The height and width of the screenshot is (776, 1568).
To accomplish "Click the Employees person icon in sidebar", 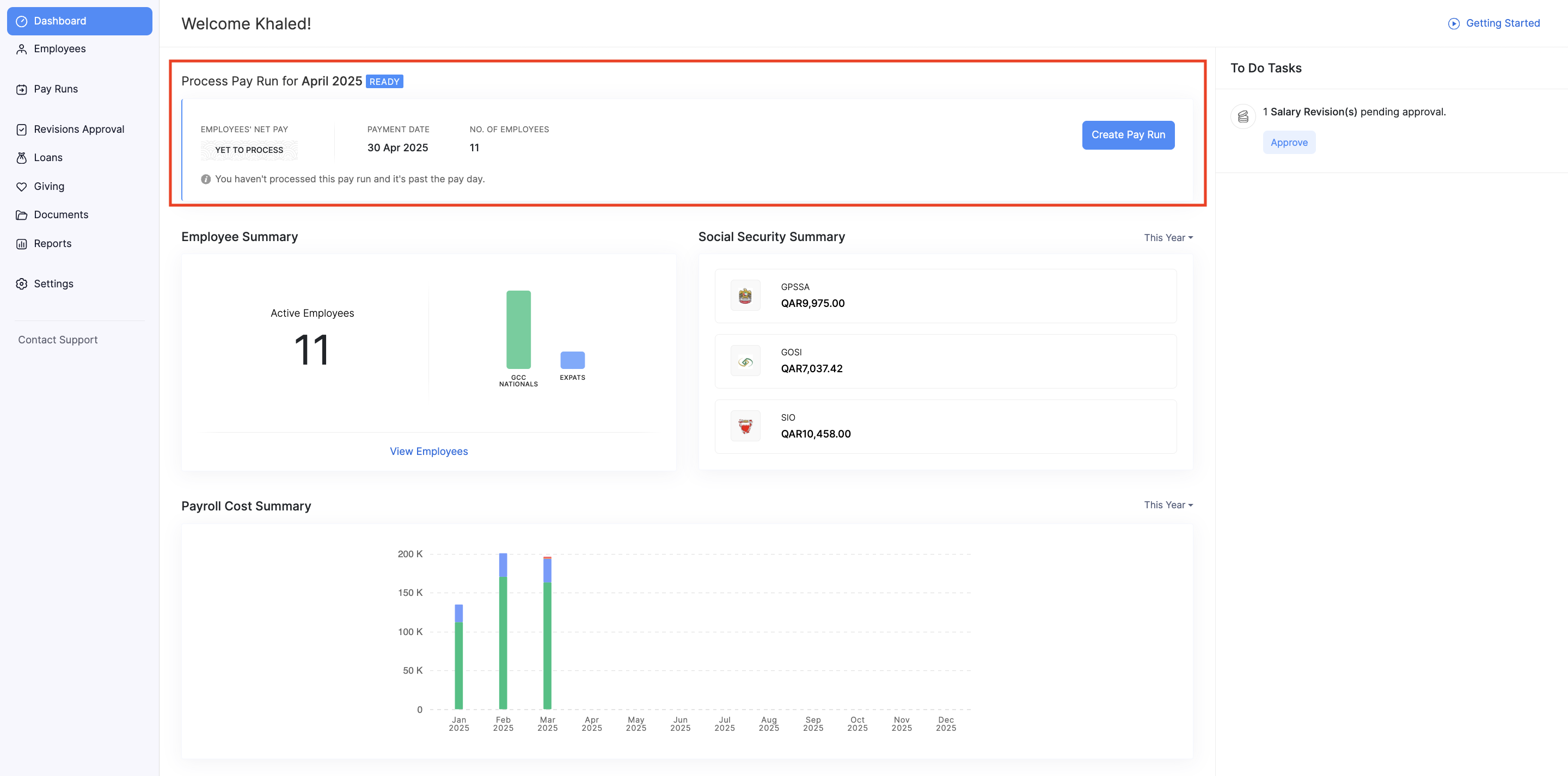I will click(x=21, y=50).
